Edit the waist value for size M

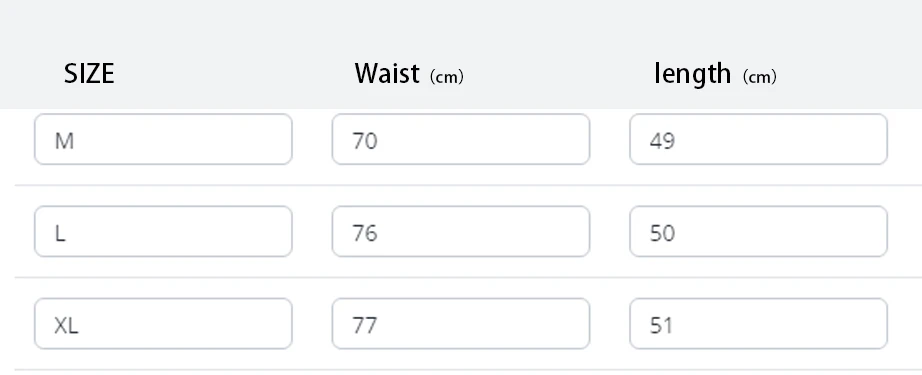[x=460, y=139]
